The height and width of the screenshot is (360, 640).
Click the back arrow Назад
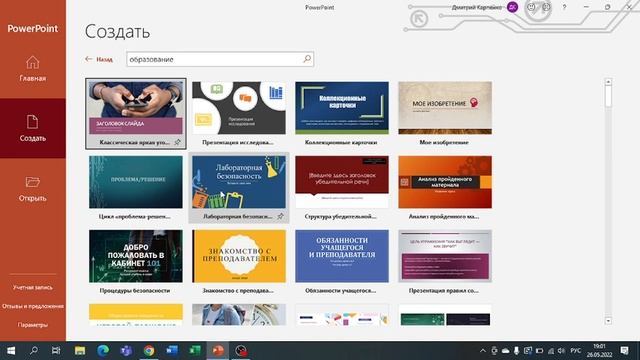coord(89,59)
